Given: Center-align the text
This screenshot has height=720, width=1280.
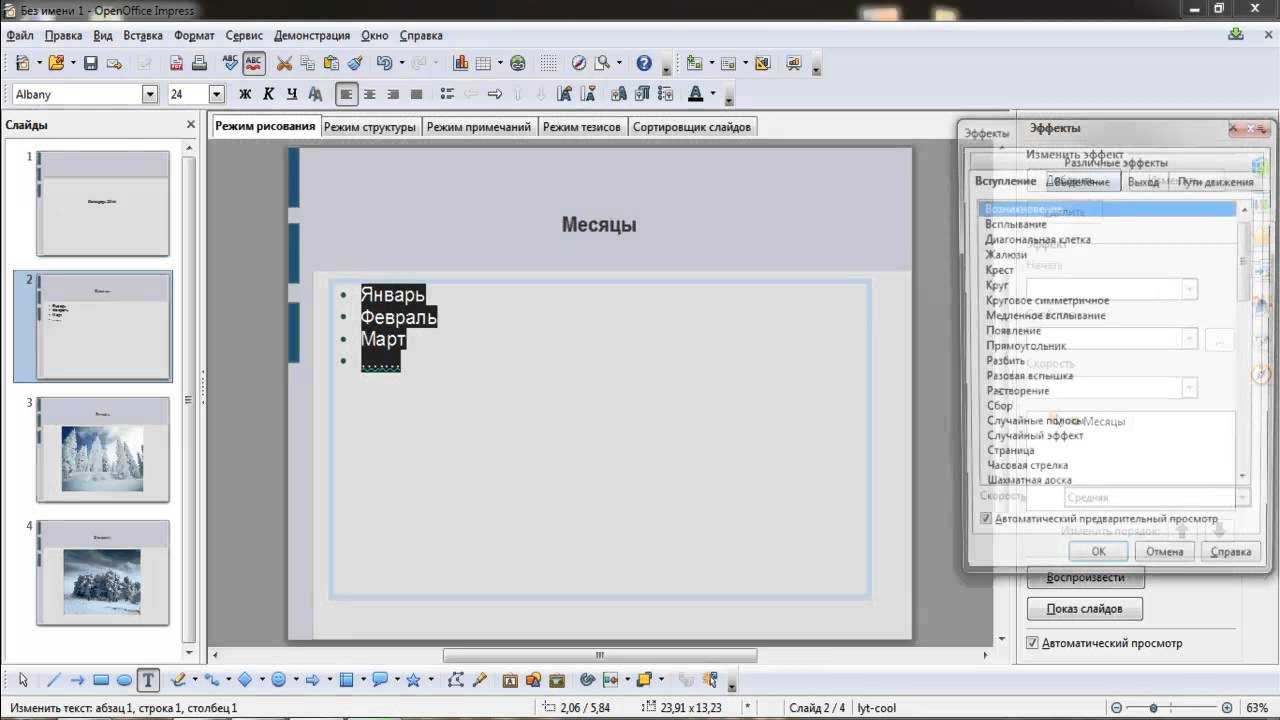Looking at the screenshot, I should (370, 94).
